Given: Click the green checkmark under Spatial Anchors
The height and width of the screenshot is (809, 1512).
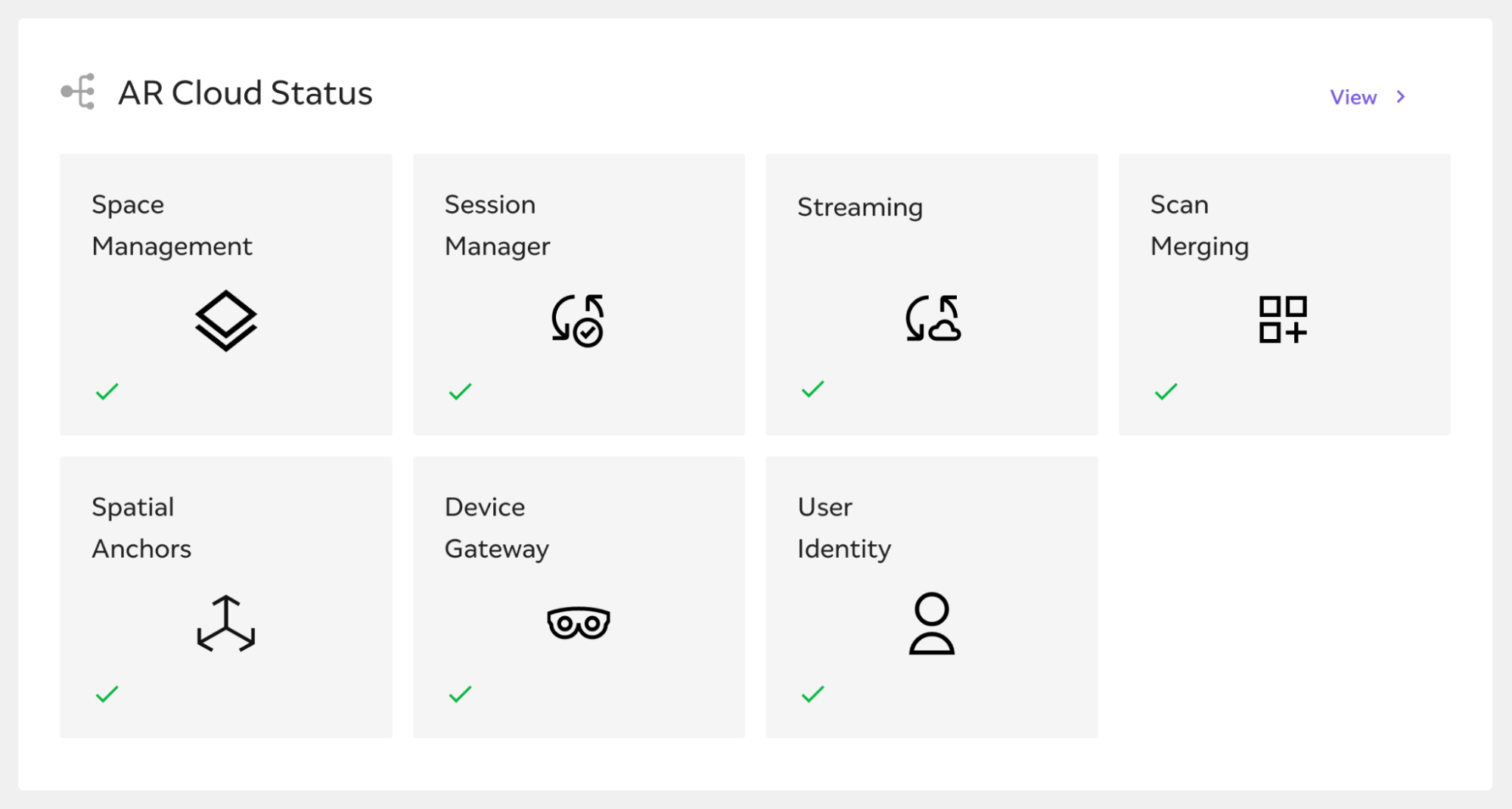Looking at the screenshot, I should (x=107, y=694).
